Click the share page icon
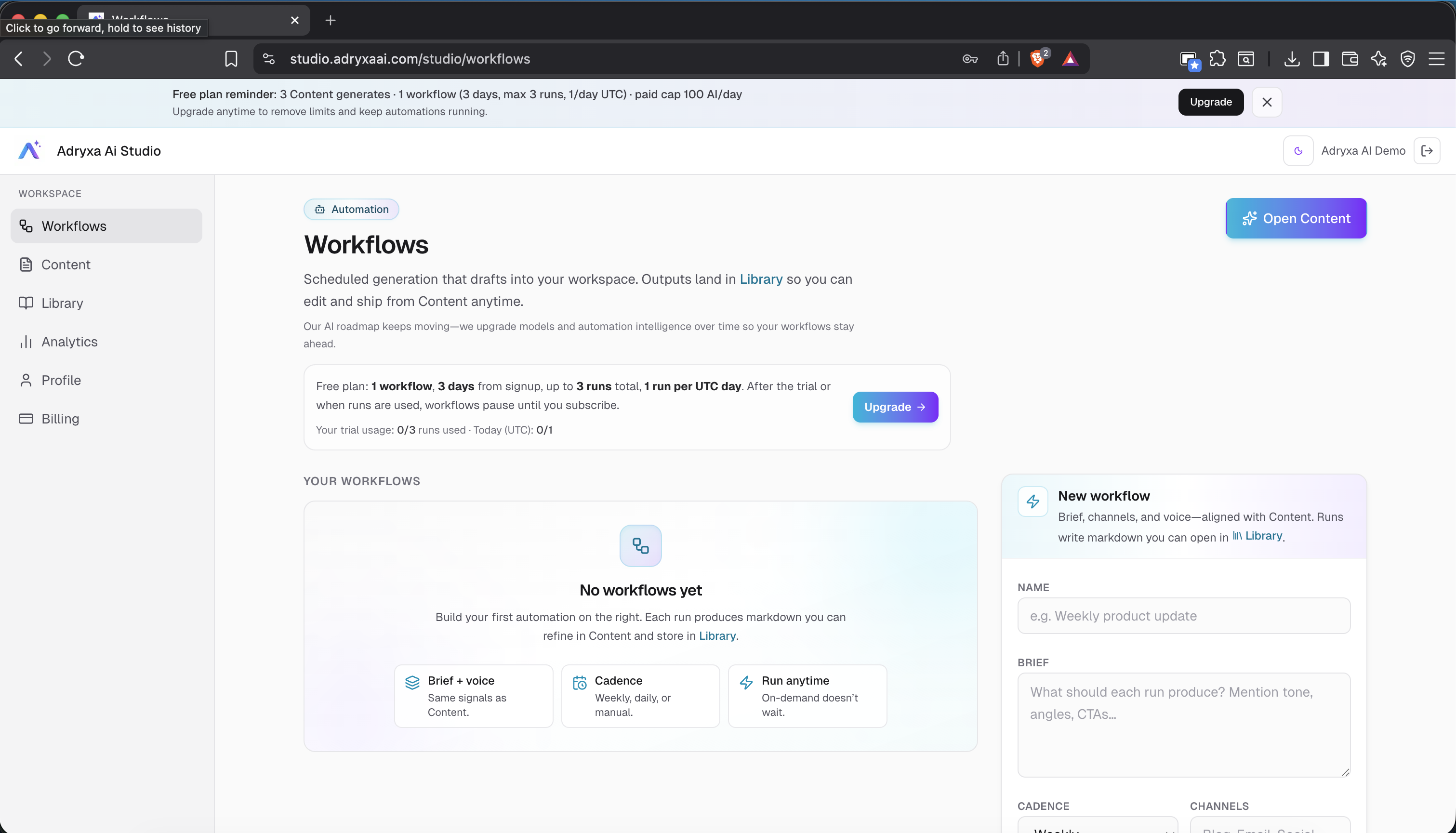Image resolution: width=1456 pixels, height=833 pixels. pyautogui.click(x=1003, y=59)
